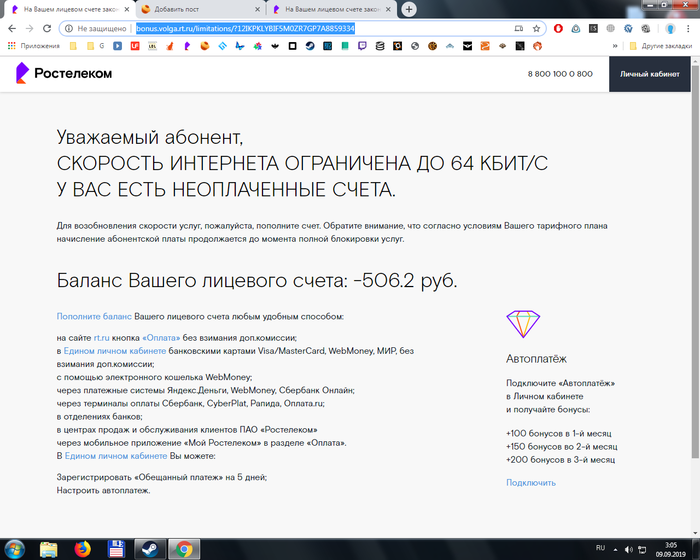Click the cast/device icon in the address bar
The height and width of the screenshot is (560, 700).
(x=519, y=29)
